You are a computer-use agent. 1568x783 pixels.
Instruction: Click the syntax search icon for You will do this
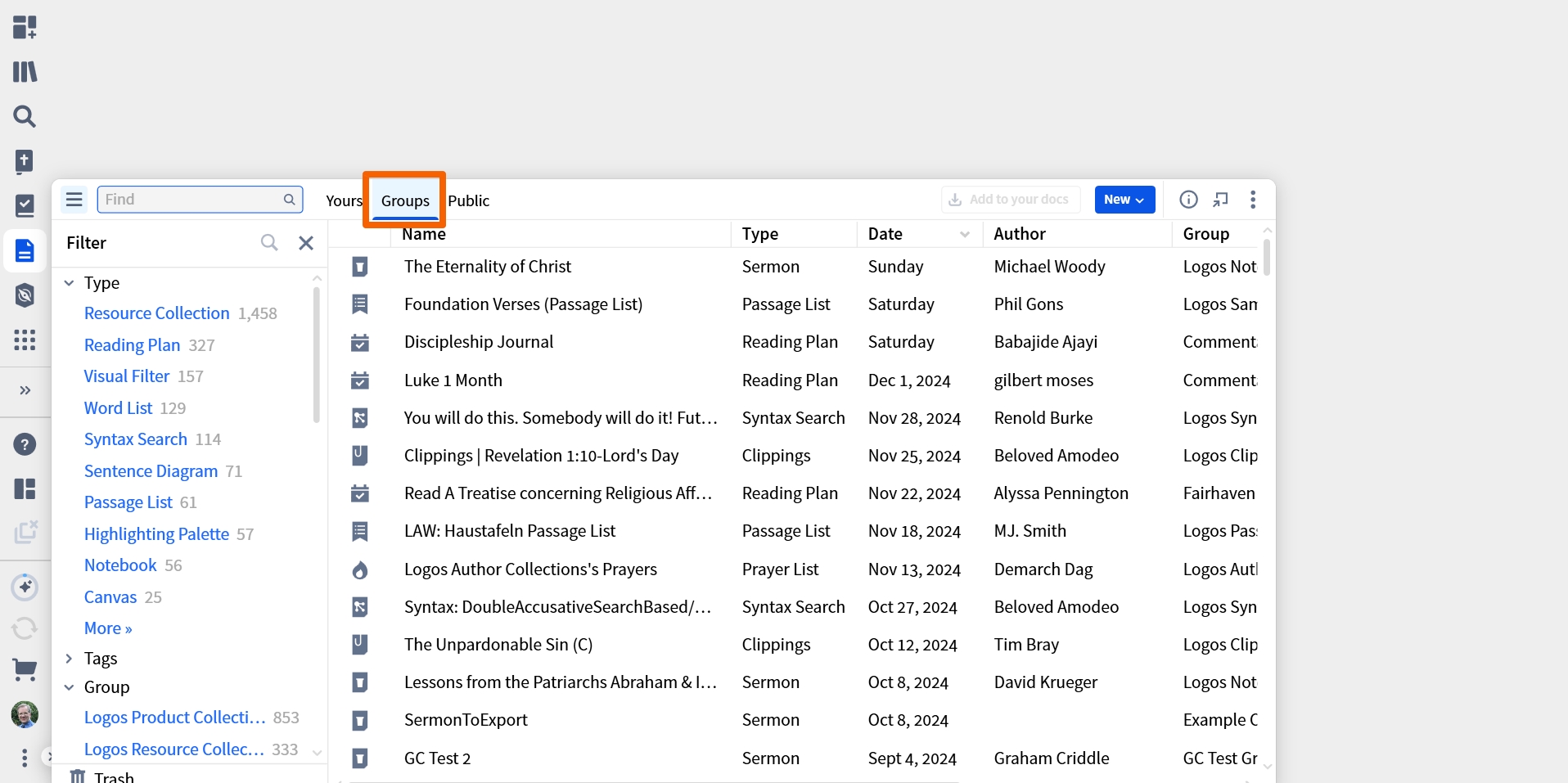[359, 418]
